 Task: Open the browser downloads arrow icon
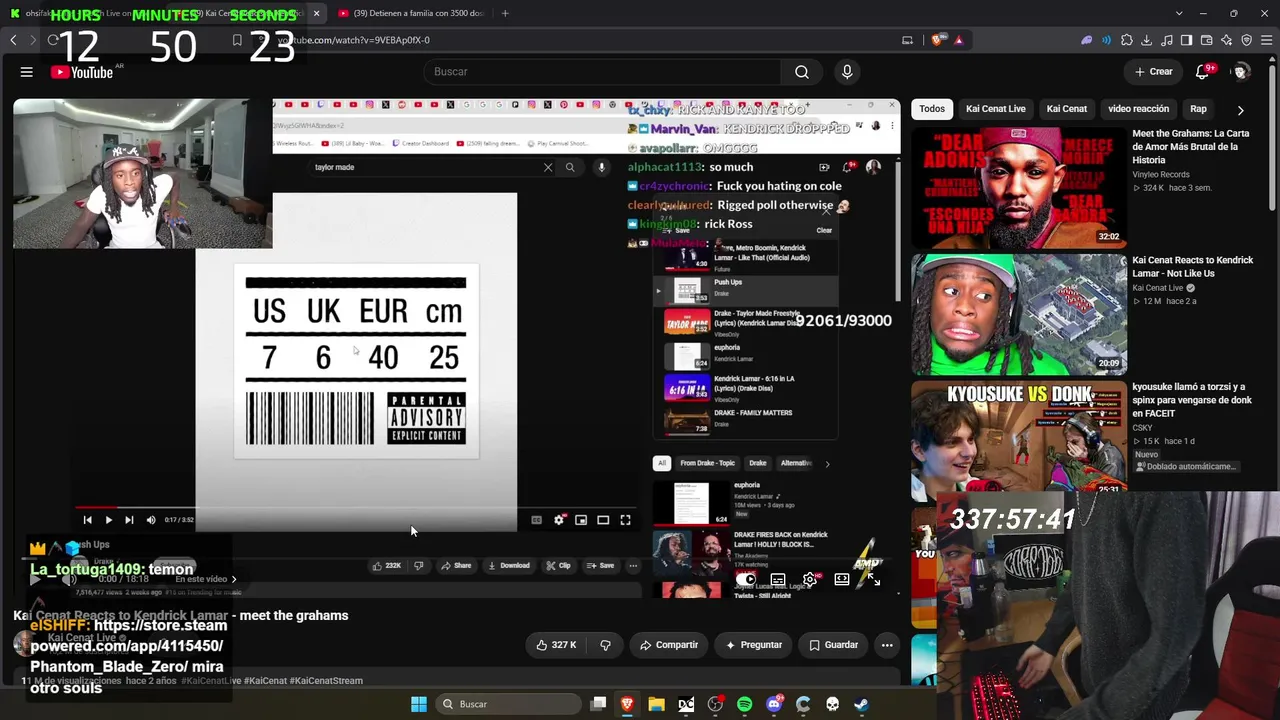pos(1147,40)
